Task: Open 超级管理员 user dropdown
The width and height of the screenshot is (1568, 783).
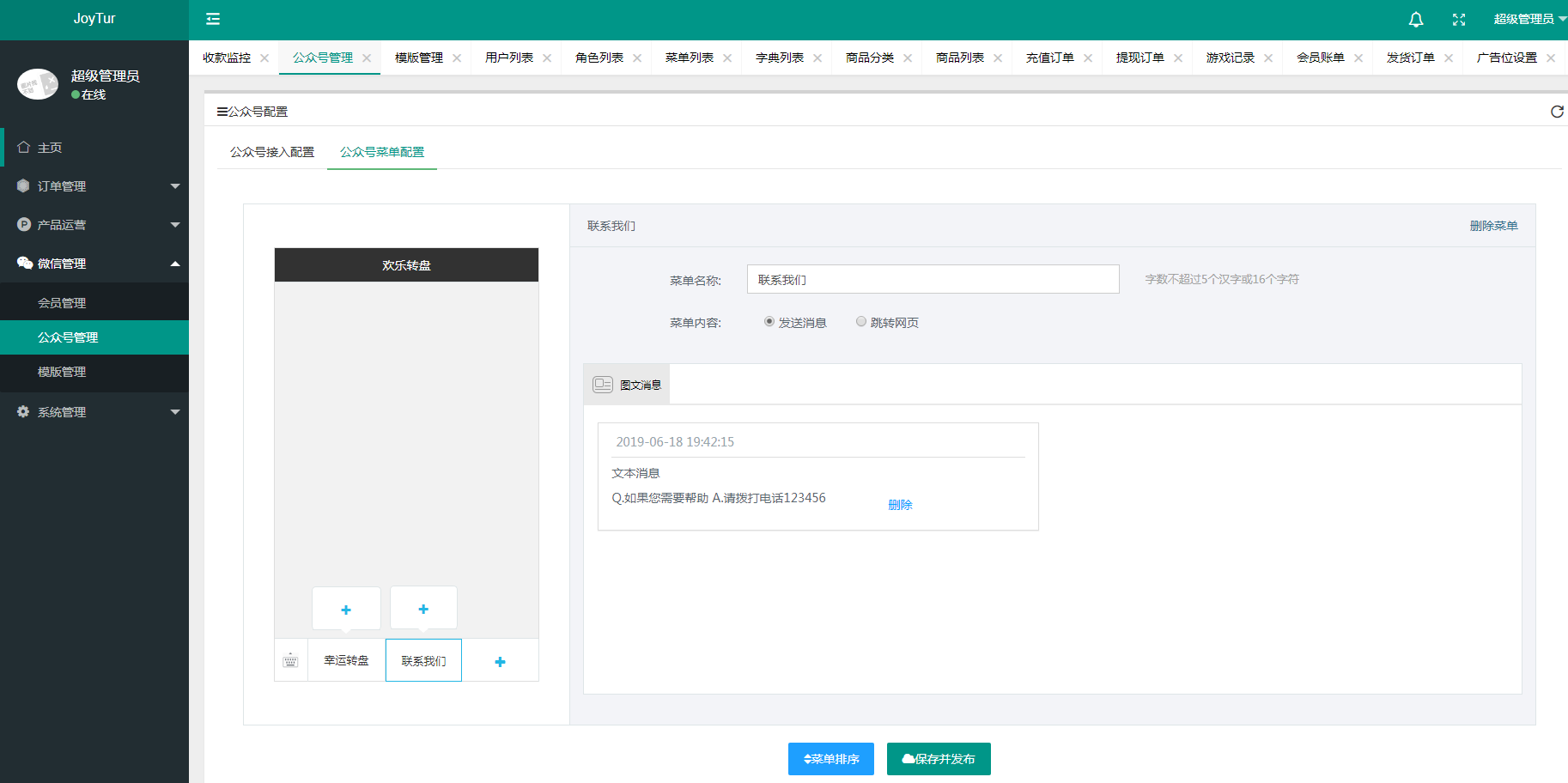Action: click(x=1529, y=19)
